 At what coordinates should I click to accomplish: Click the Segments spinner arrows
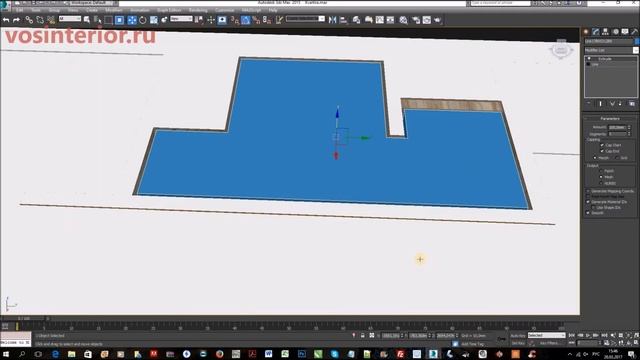(629, 134)
